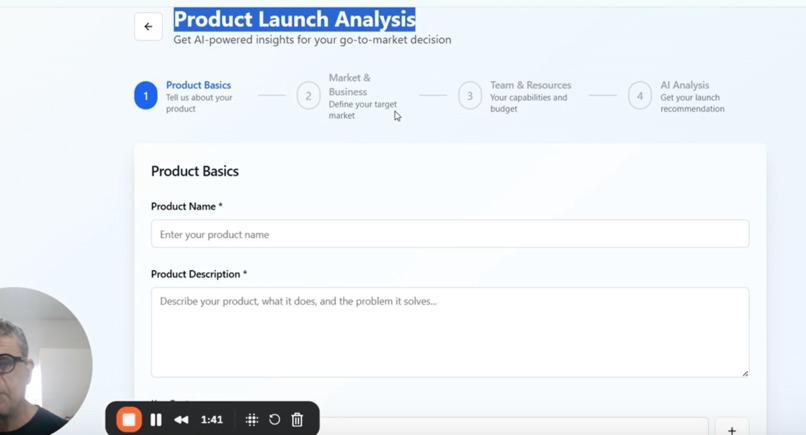The height and width of the screenshot is (435, 806).
Task: Focus the Product Description text area
Action: coord(450,332)
